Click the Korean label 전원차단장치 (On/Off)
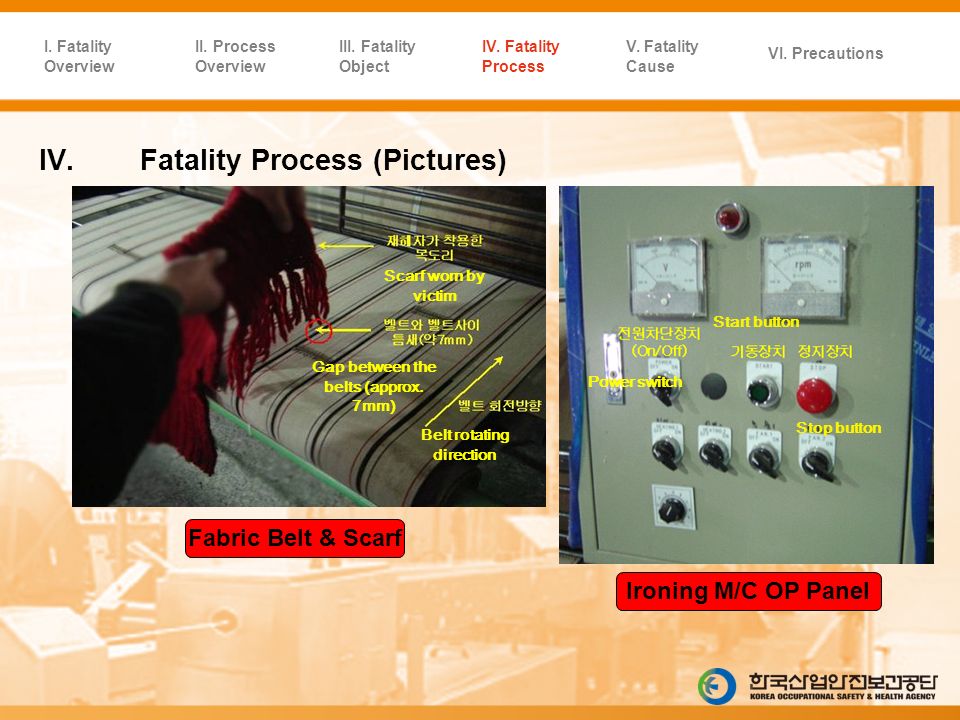Viewport: 960px width, 720px height. (x=658, y=342)
